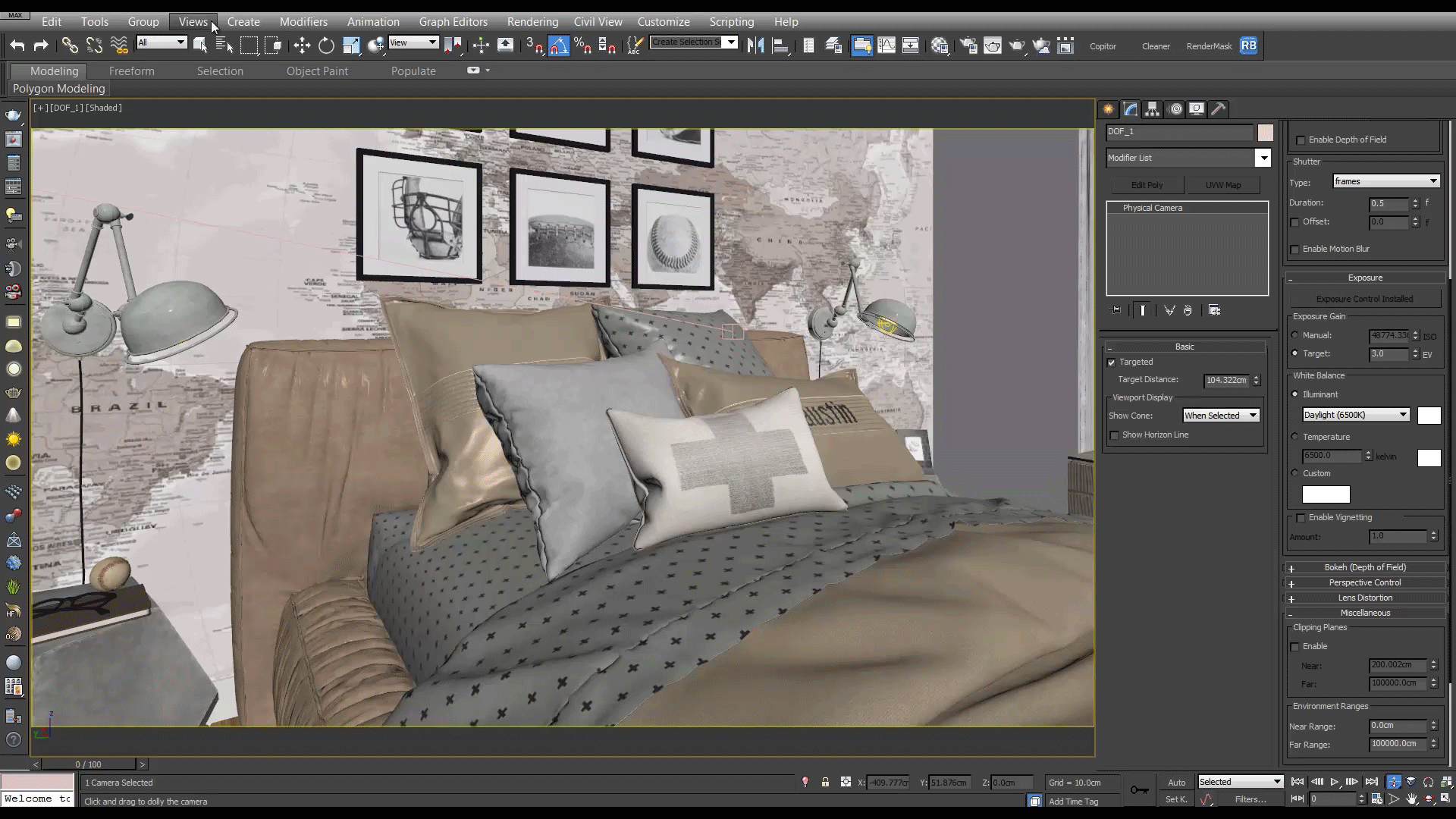1456x819 pixels.
Task: Select the Rotate tool icon
Action: coord(326,45)
